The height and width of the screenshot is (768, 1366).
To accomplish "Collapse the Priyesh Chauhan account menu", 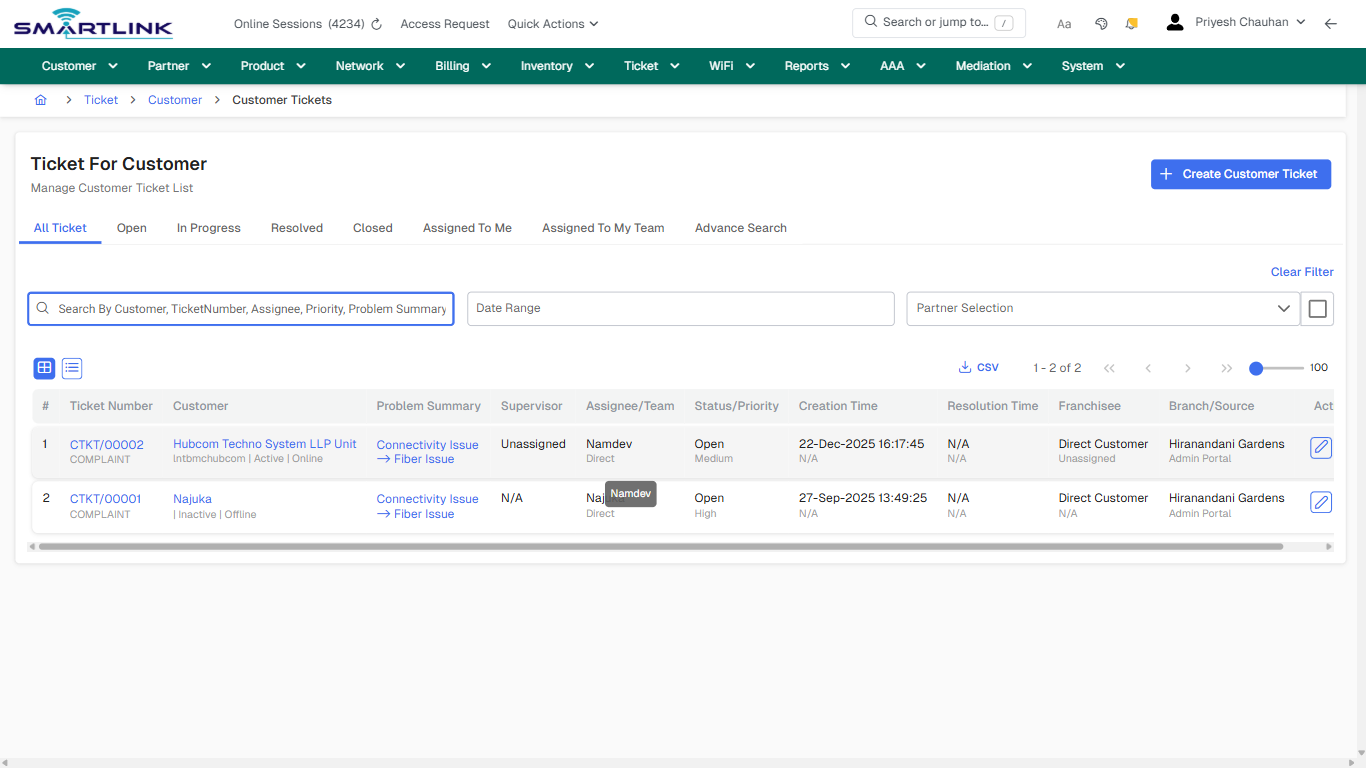I will click(1300, 20).
